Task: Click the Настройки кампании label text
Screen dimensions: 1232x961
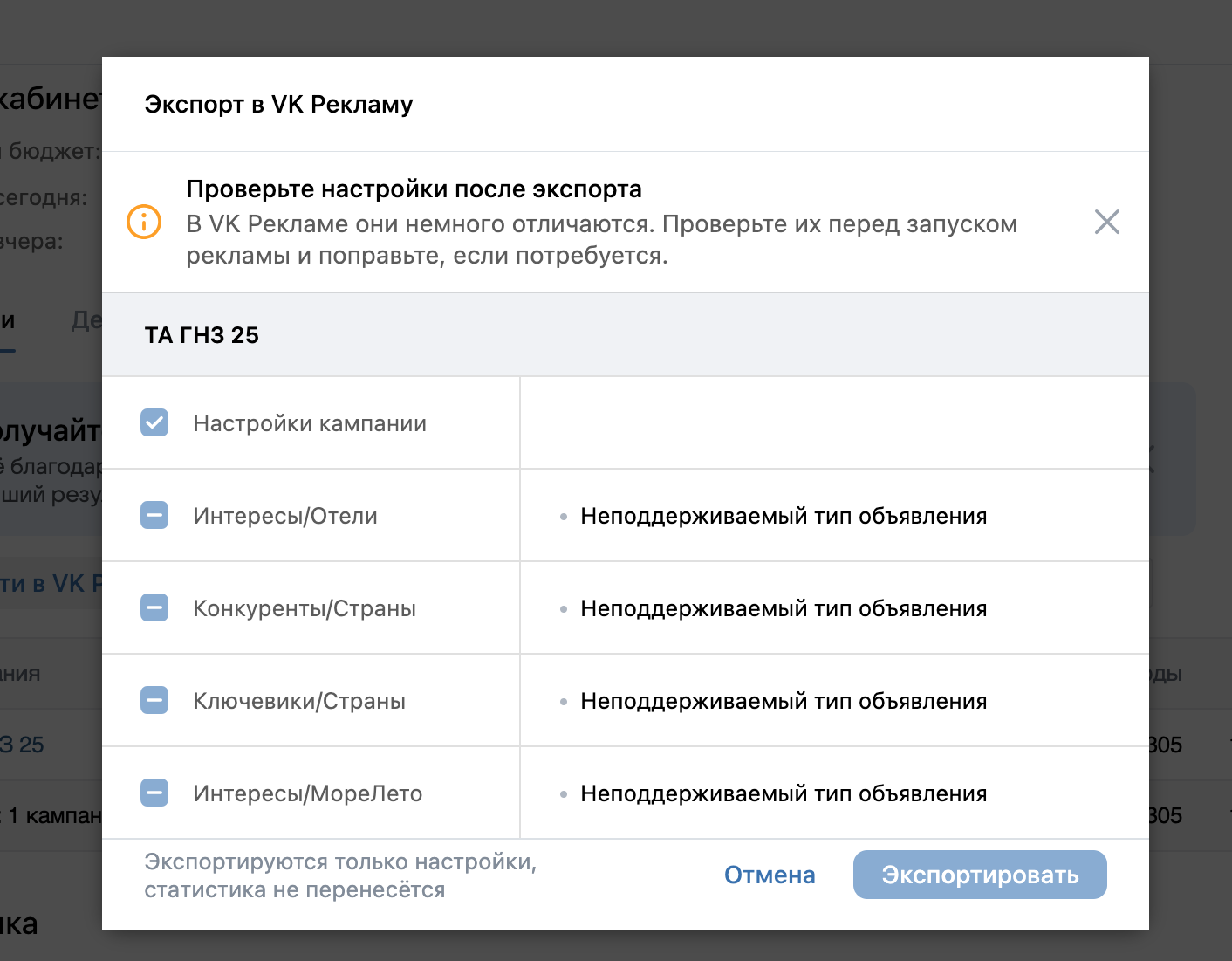Action: 310,423
